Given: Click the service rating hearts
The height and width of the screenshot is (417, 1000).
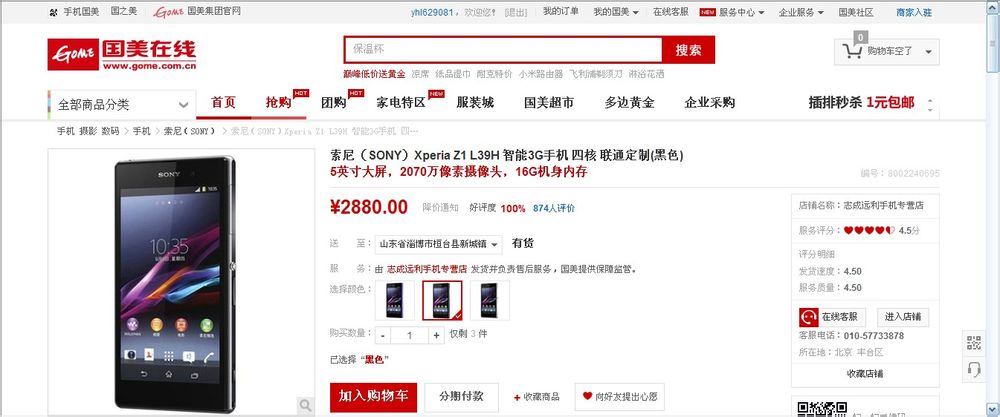Looking at the screenshot, I should (x=869, y=230).
